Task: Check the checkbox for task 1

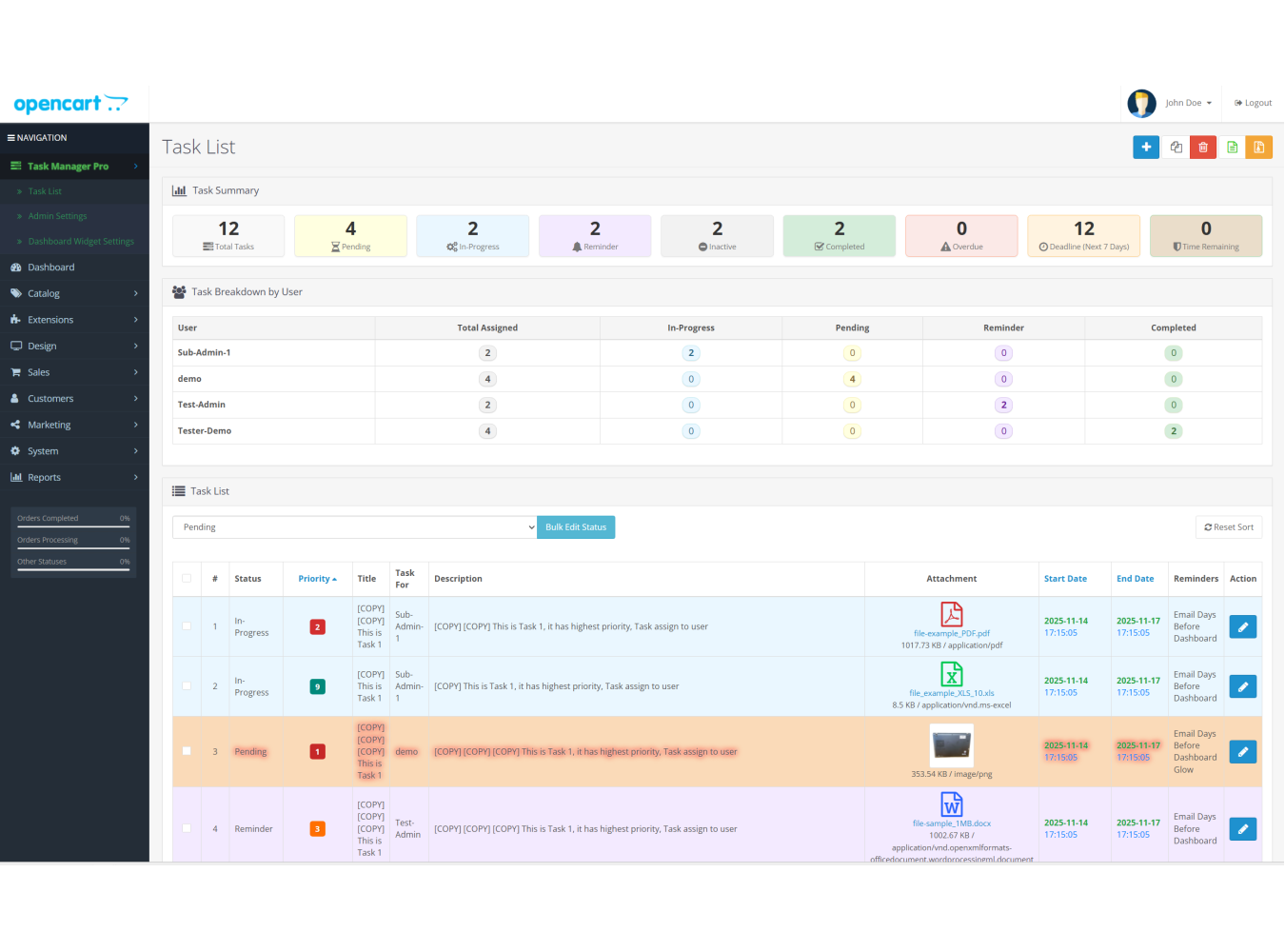Action: [x=187, y=626]
